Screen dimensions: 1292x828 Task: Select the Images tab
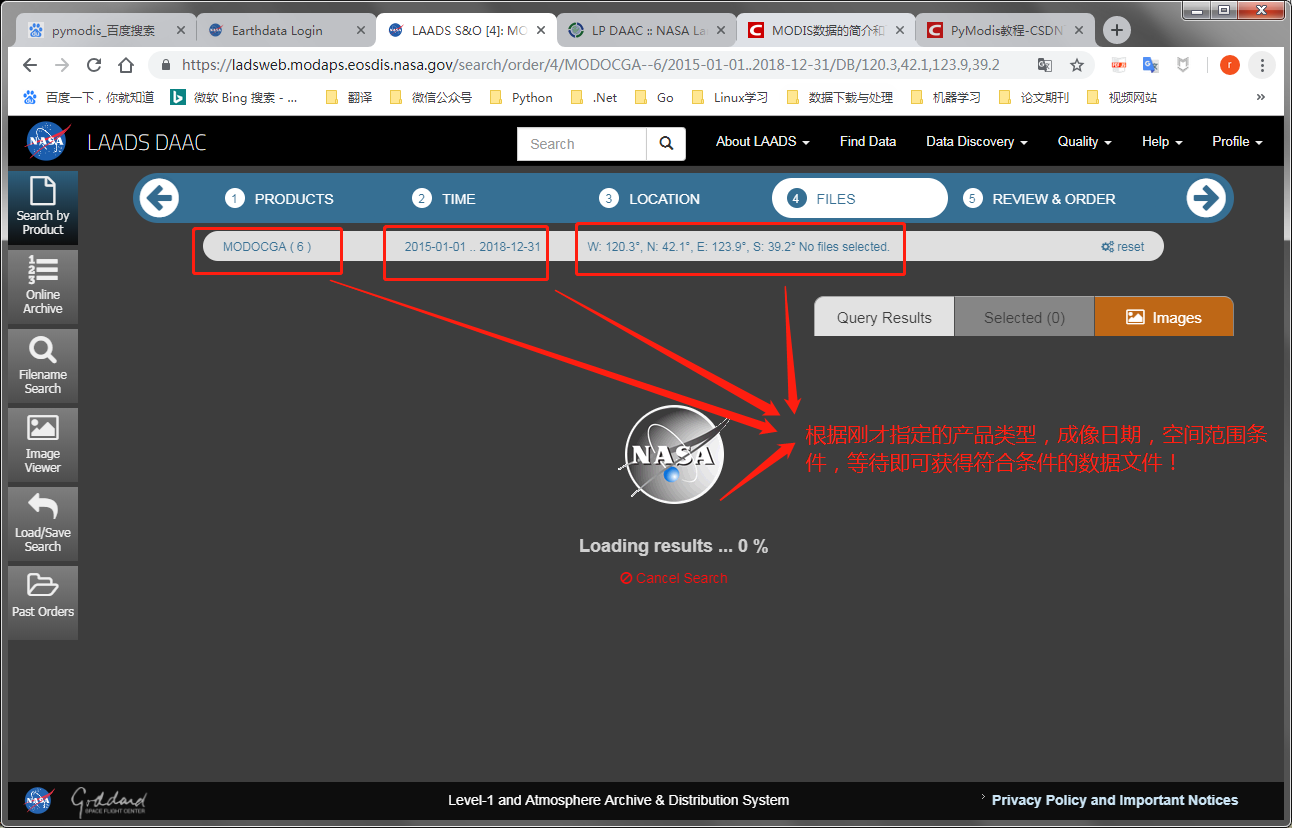[x=1164, y=316]
